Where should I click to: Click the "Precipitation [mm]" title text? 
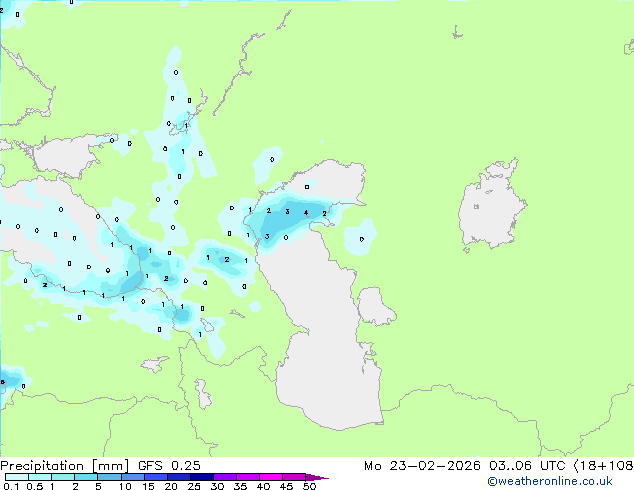[x=64, y=466]
